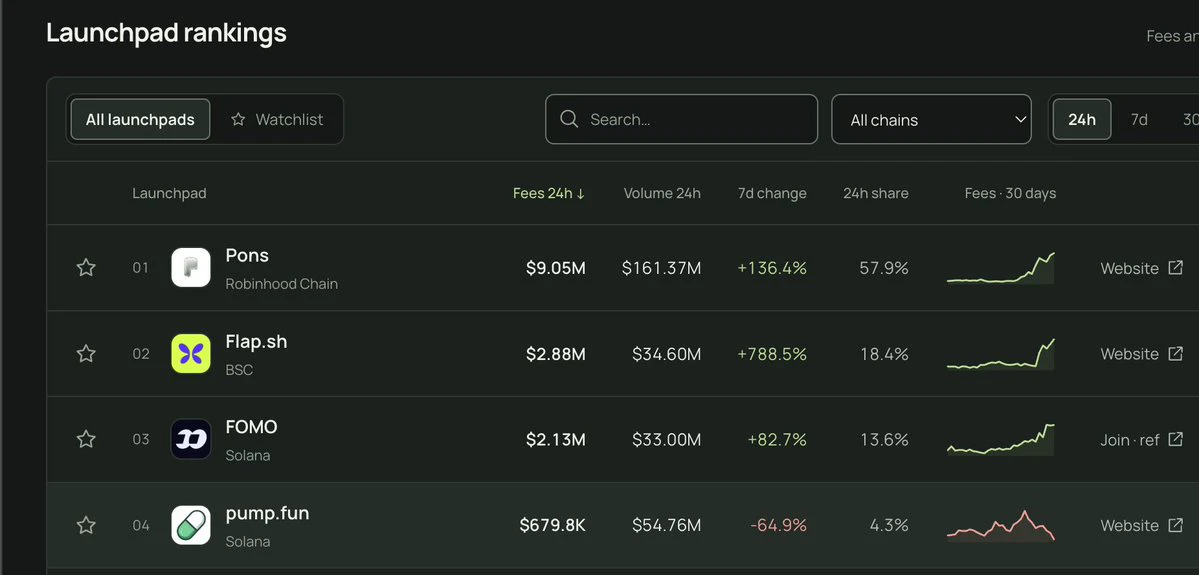Click the Pons launchpad logo
This screenshot has width=1199, height=575.
[190, 268]
